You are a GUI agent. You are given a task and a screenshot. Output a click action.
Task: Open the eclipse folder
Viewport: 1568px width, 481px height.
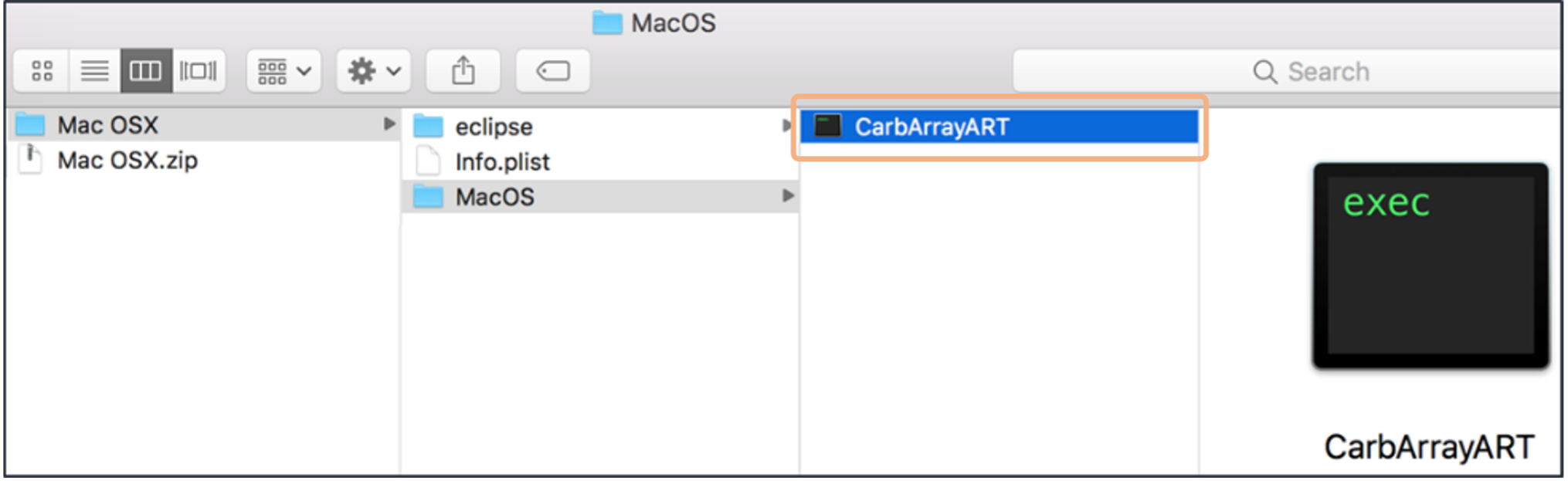(x=600, y=126)
